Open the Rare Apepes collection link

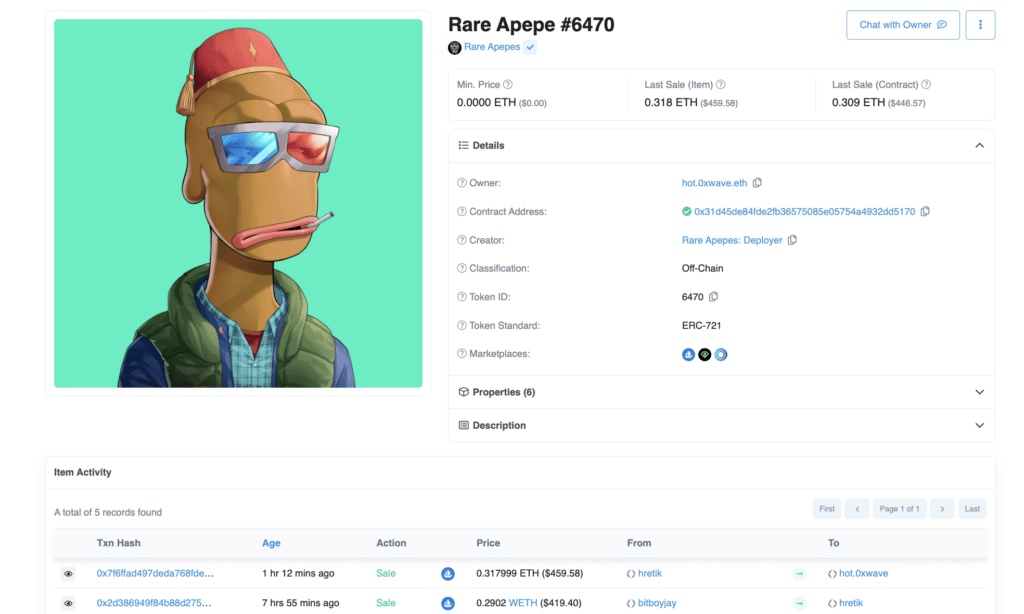[x=492, y=47]
